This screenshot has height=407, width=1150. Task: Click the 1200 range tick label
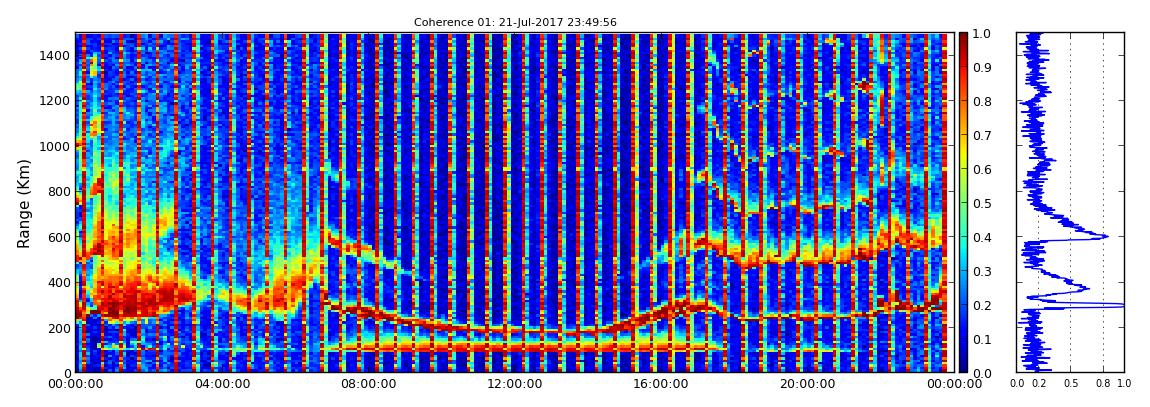click(x=56, y=100)
